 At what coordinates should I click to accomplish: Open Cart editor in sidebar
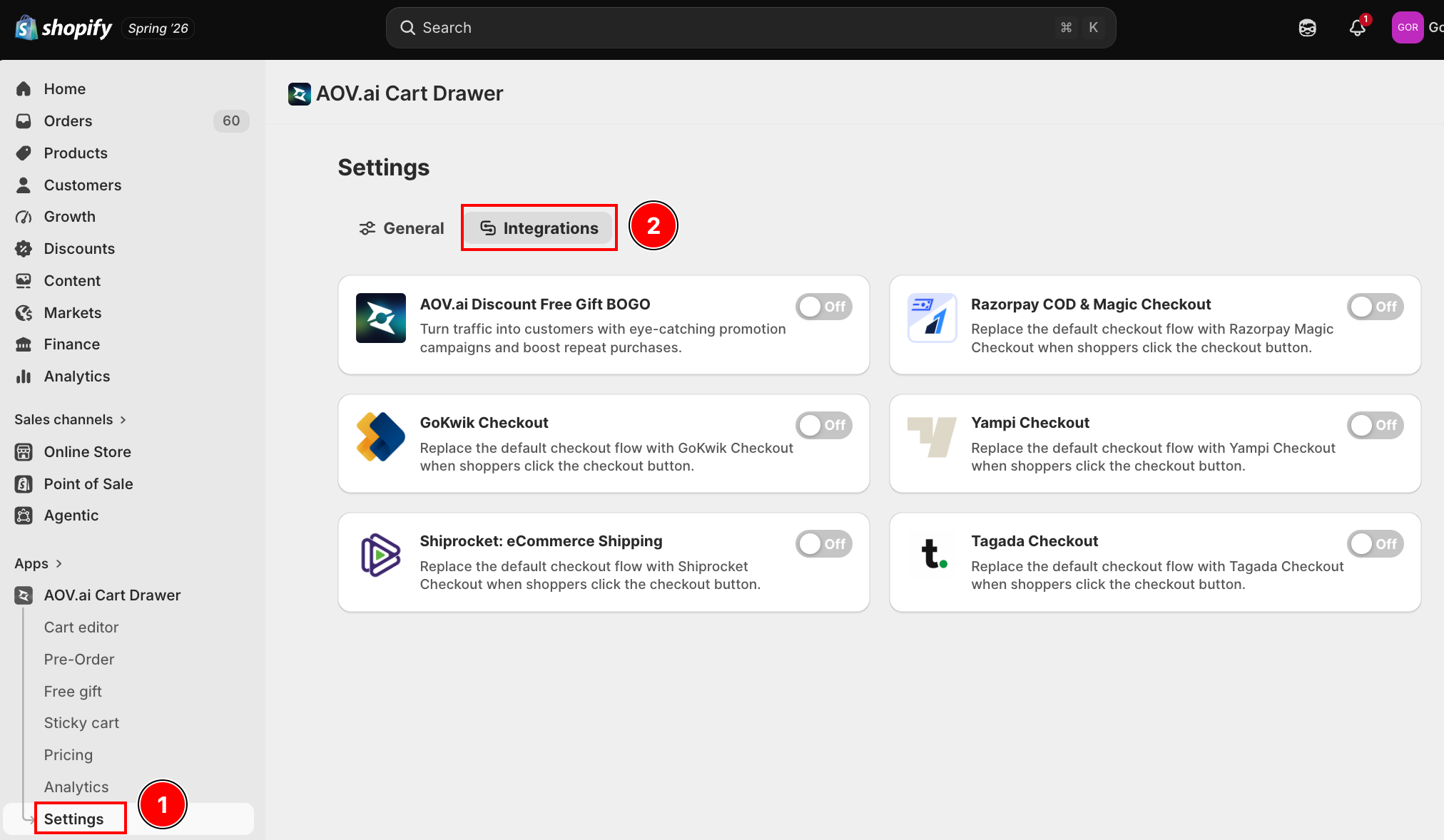point(81,628)
